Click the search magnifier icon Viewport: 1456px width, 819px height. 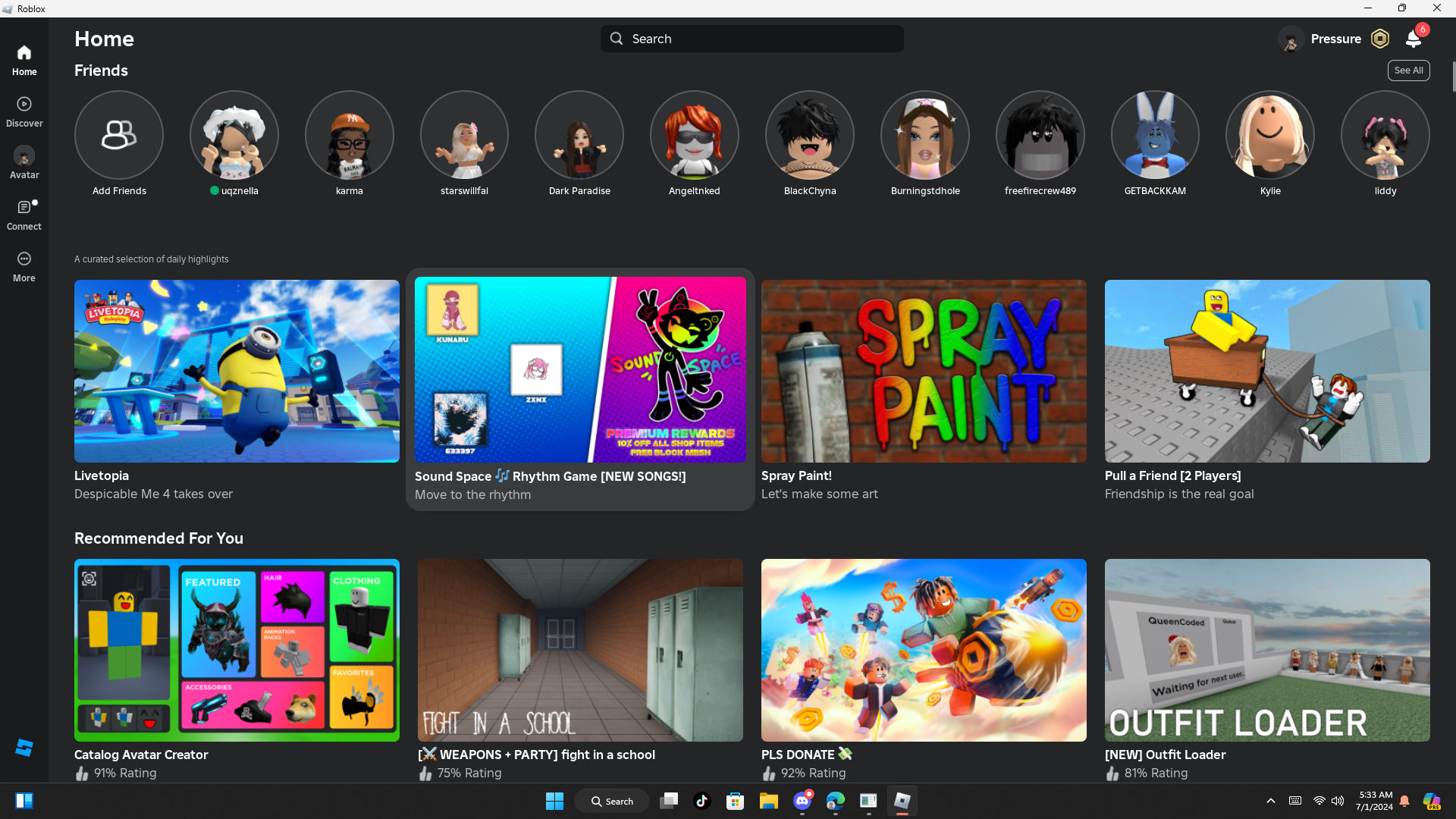click(617, 39)
